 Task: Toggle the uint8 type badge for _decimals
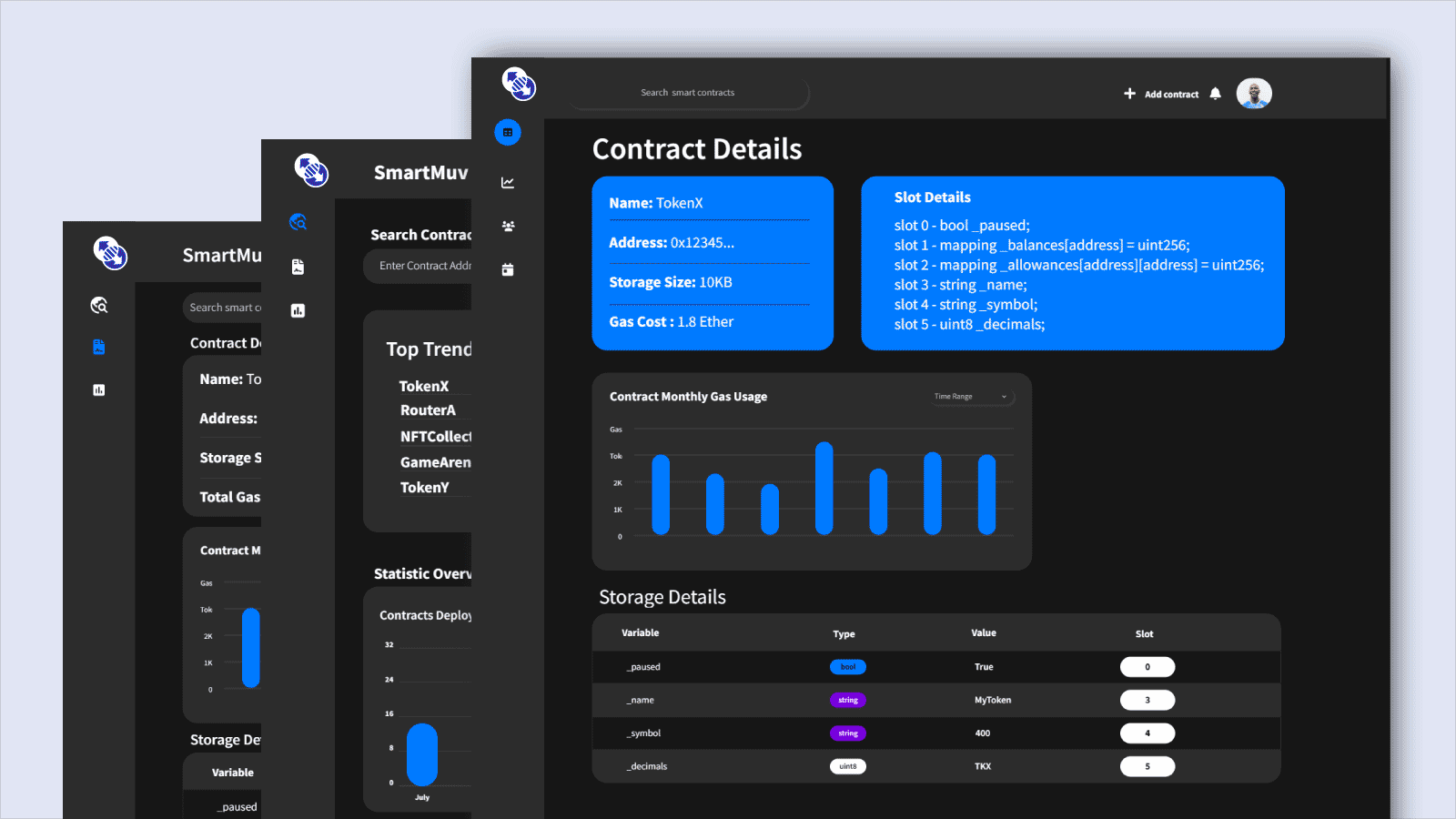[x=847, y=766]
